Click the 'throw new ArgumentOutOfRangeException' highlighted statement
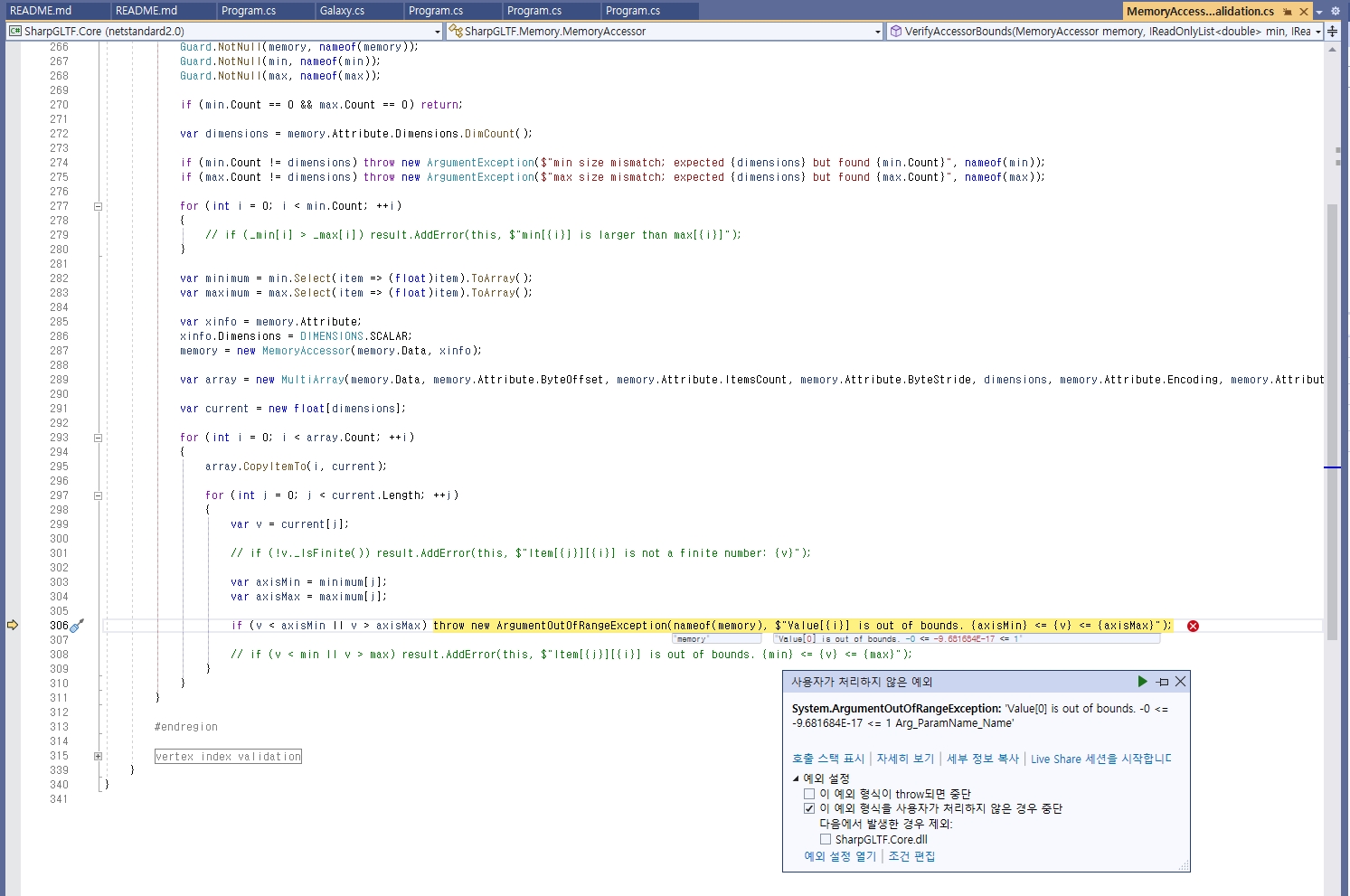Viewport: 1350px width, 896px height. tap(802, 626)
